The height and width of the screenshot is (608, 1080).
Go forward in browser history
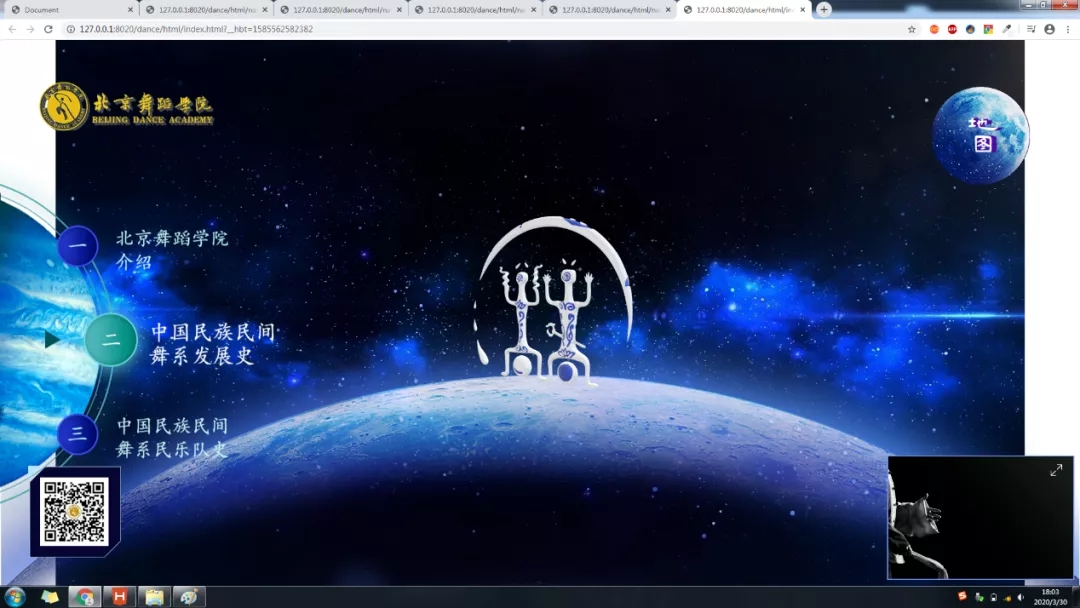point(30,29)
